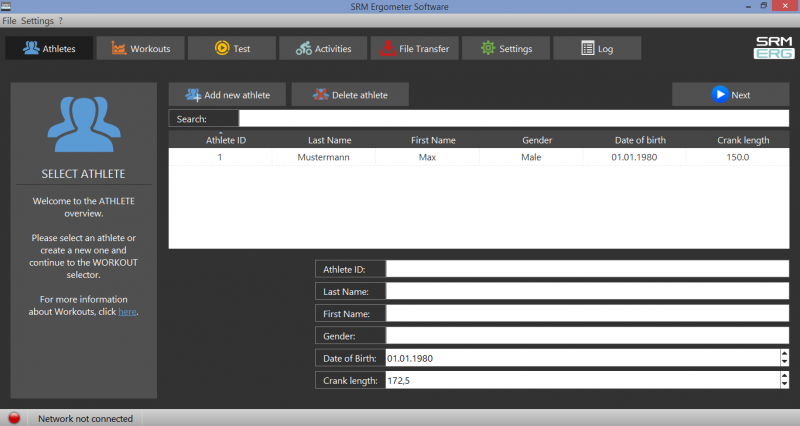Image resolution: width=800 pixels, height=426 pixels.
Task: Click the Activities cyclist icon
Action: (304, 48)
